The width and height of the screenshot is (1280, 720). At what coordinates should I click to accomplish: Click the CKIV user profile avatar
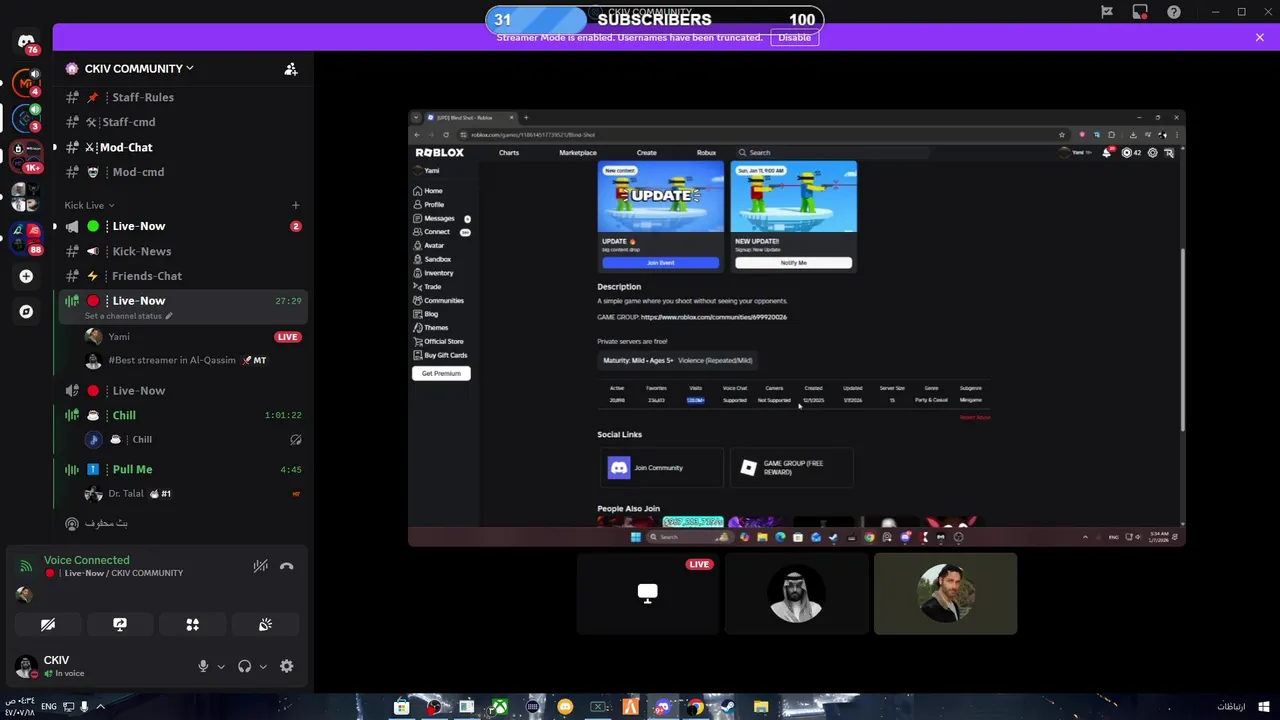pos(26,666)
